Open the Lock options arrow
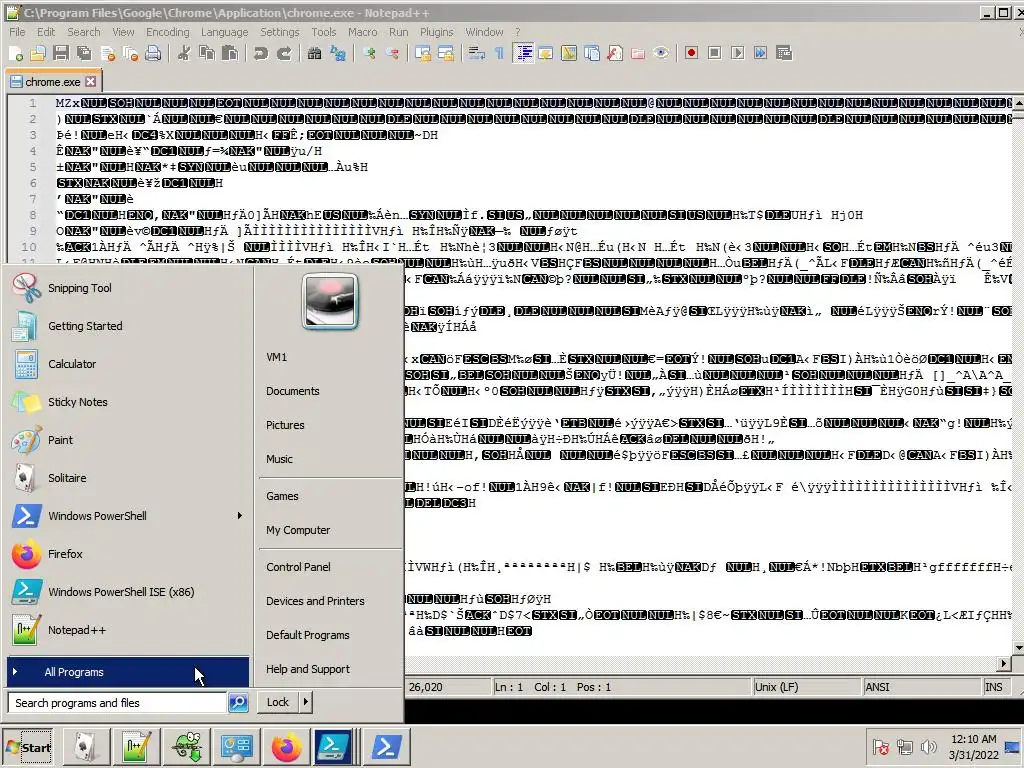 (x=305, y=703)
